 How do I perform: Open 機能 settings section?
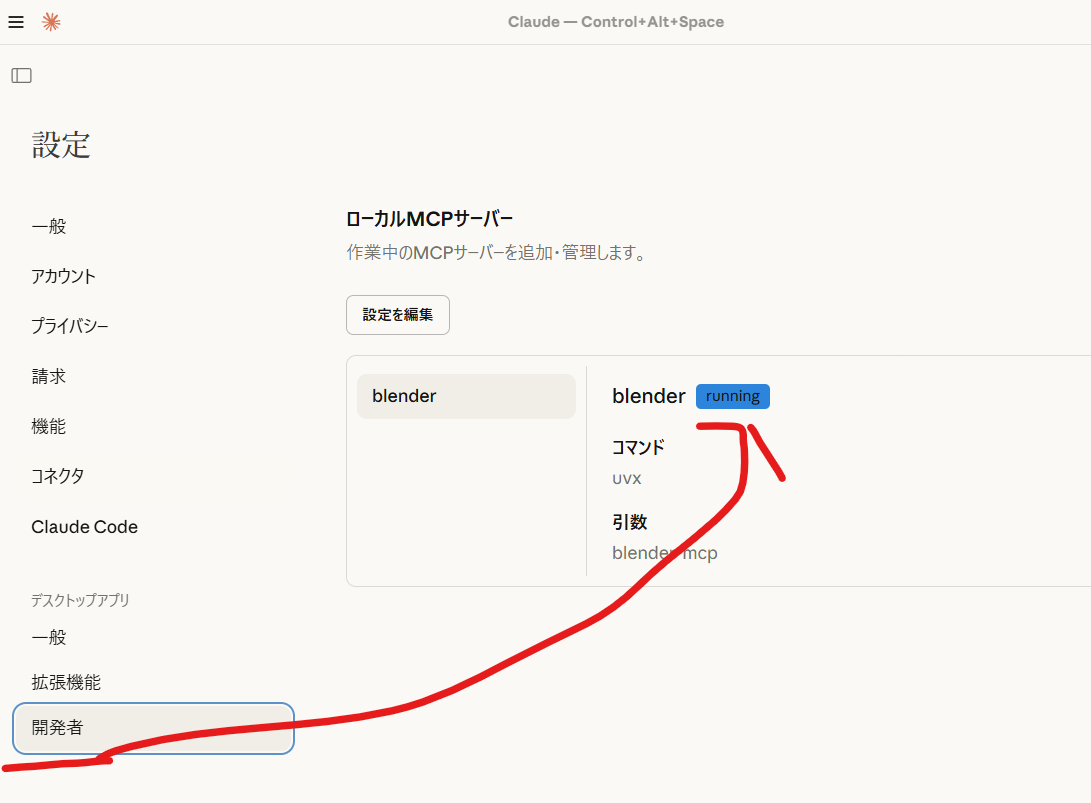[x=49, y=427]
